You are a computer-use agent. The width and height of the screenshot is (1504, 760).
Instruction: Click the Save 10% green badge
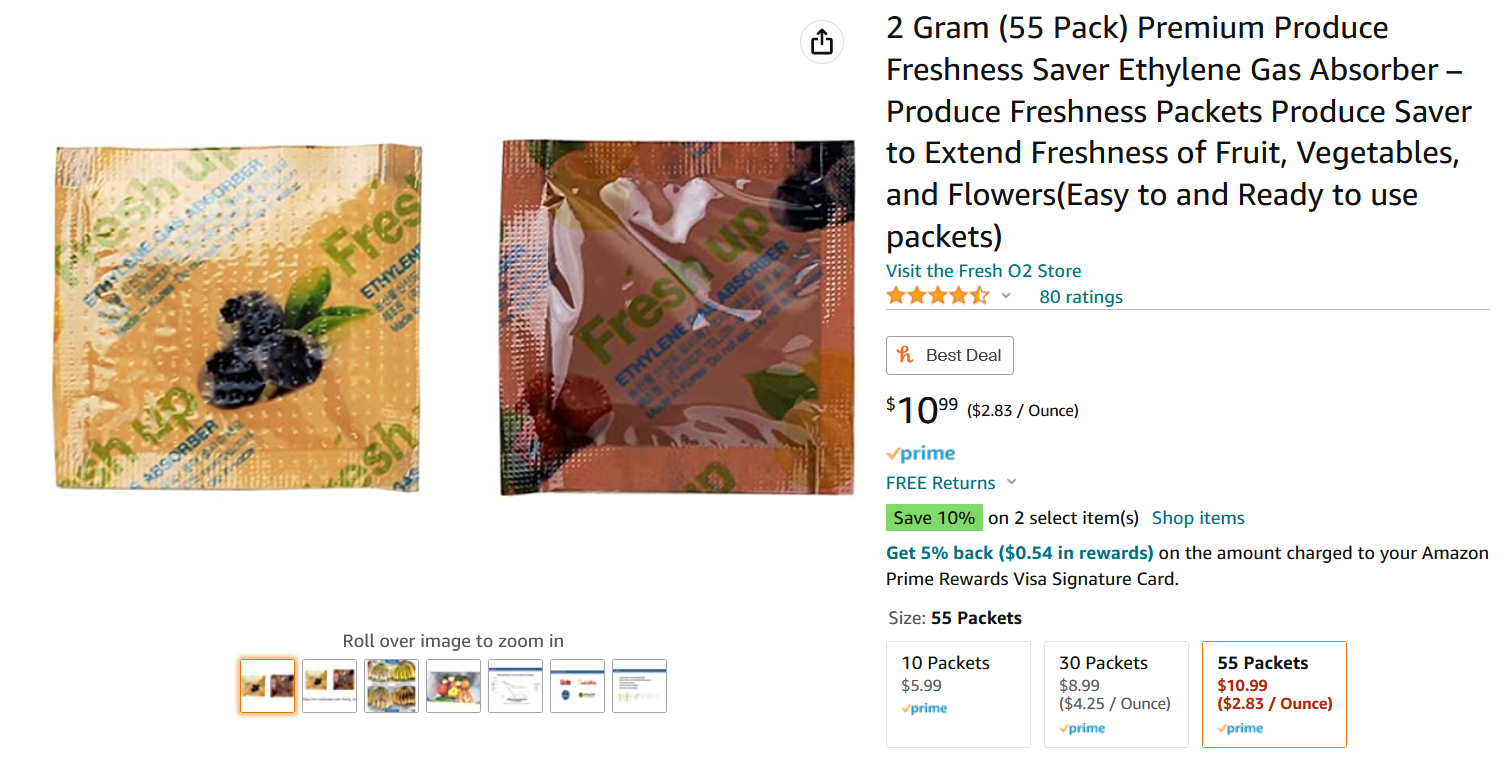pyautogui.click(x=934, y=518)
